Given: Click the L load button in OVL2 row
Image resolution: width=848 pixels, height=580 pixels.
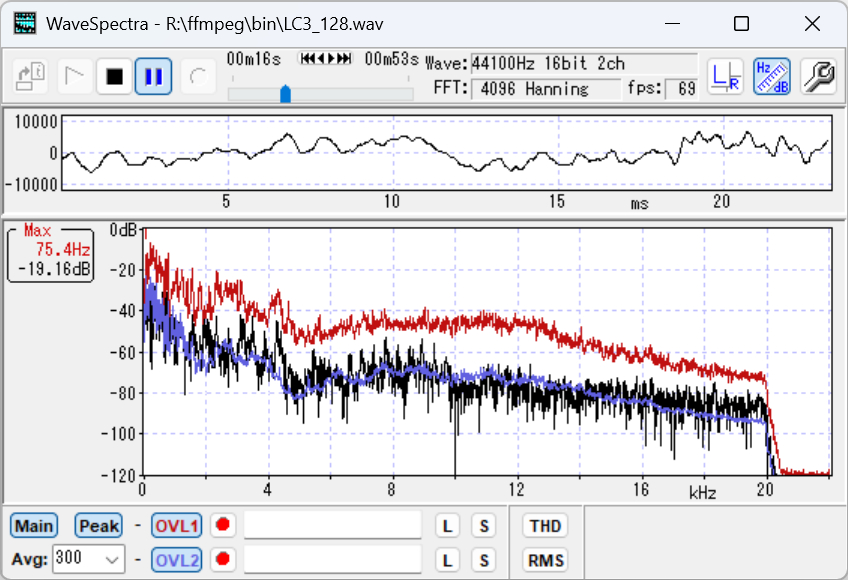Looking at the screenshot, I should [x=447, y=560].
